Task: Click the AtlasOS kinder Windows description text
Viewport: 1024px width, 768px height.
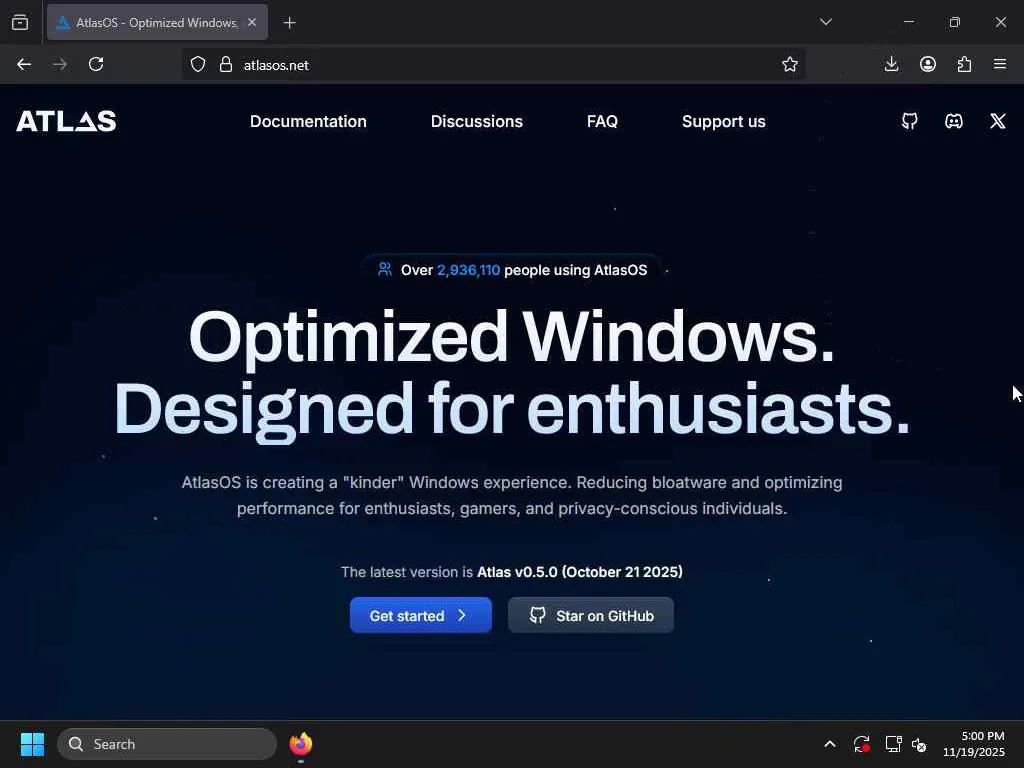Action: [x=512, y=495]
